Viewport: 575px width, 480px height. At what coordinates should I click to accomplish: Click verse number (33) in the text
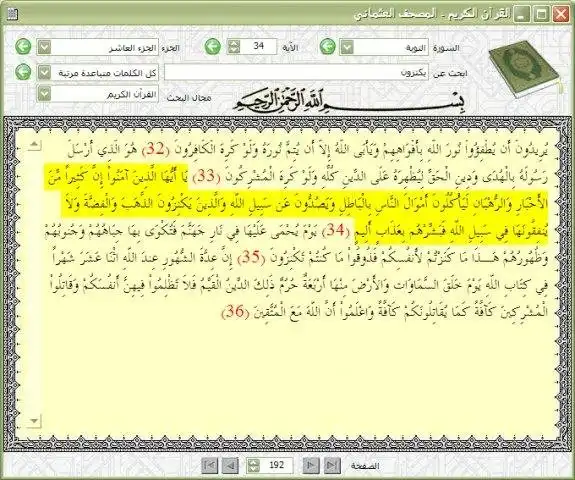[206, 177]
